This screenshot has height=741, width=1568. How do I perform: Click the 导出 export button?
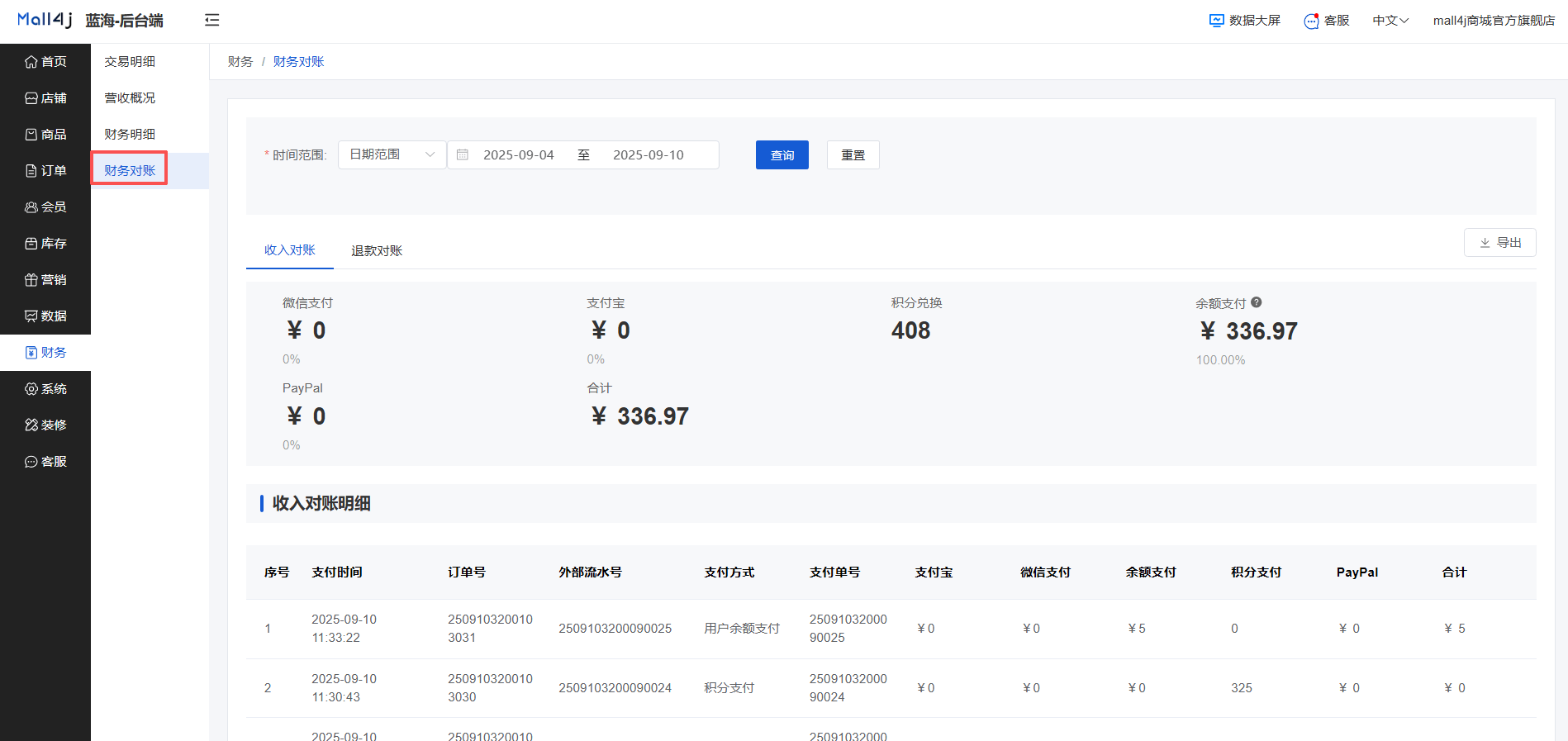[x=1500, y=243]
